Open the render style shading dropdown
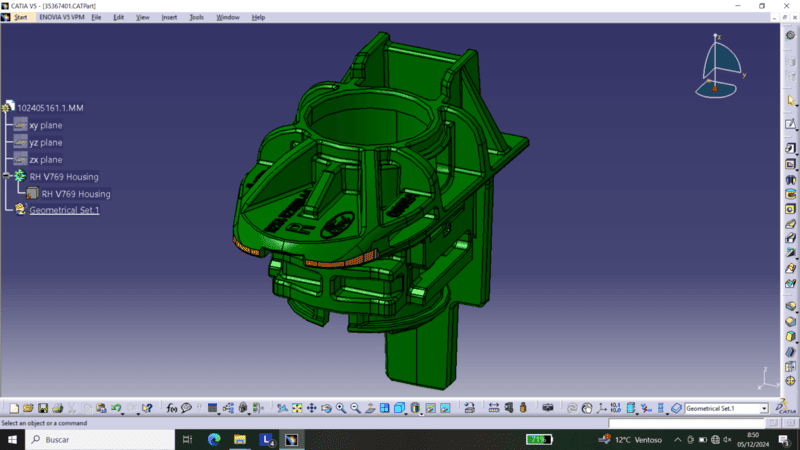The height and width of the screenshot is (450, 800). [422, 412]
